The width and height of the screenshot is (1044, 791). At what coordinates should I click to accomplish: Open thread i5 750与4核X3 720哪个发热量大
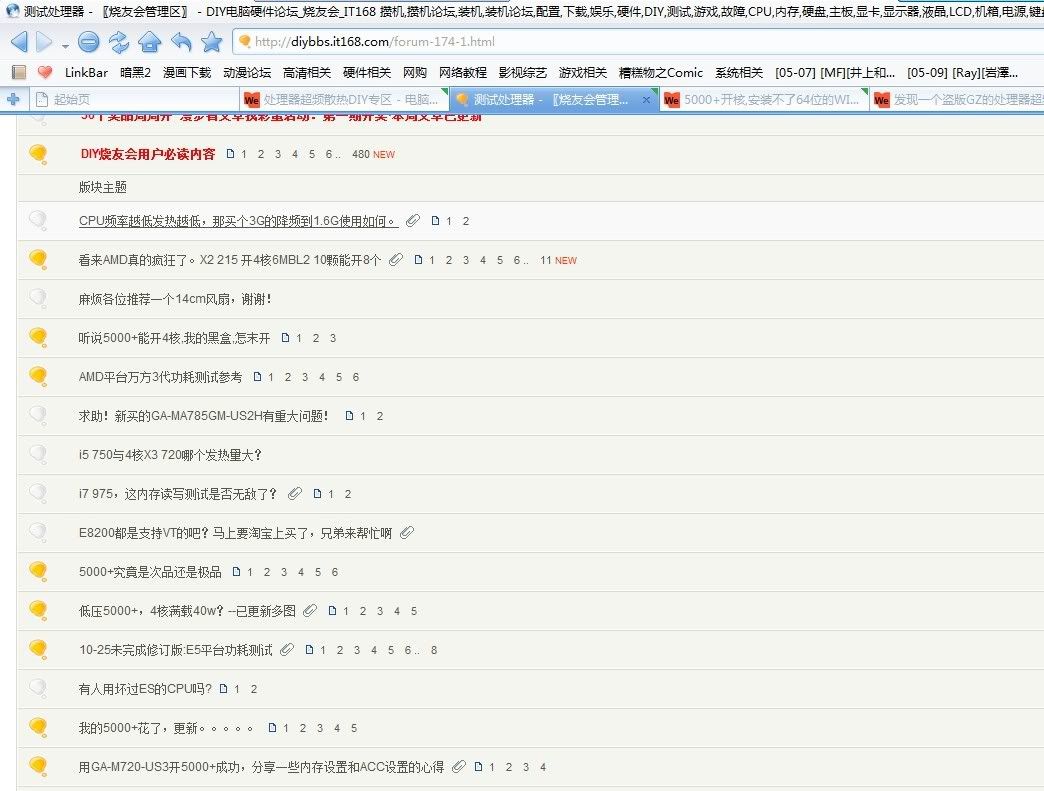[170, 455]
